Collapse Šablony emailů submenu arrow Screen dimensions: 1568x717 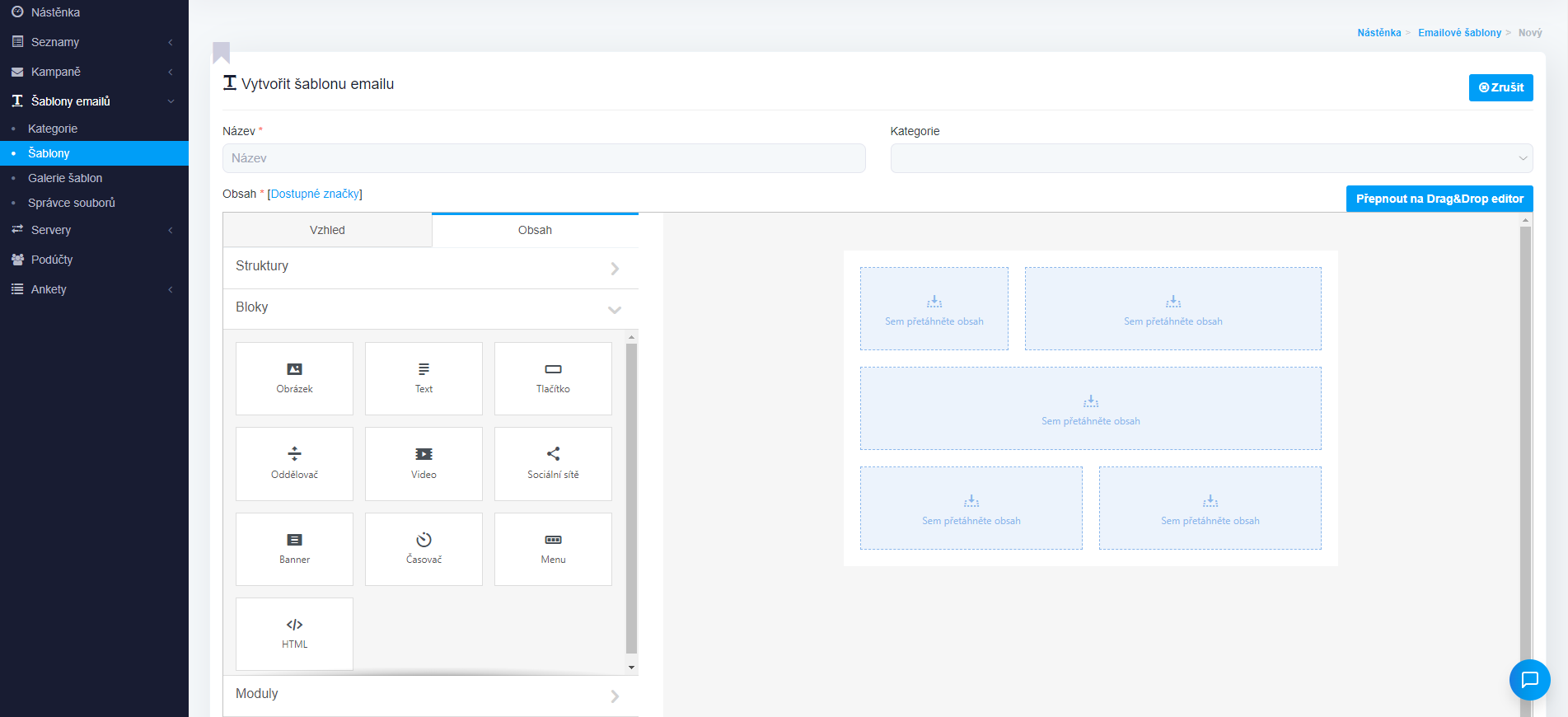pos(171,101)
